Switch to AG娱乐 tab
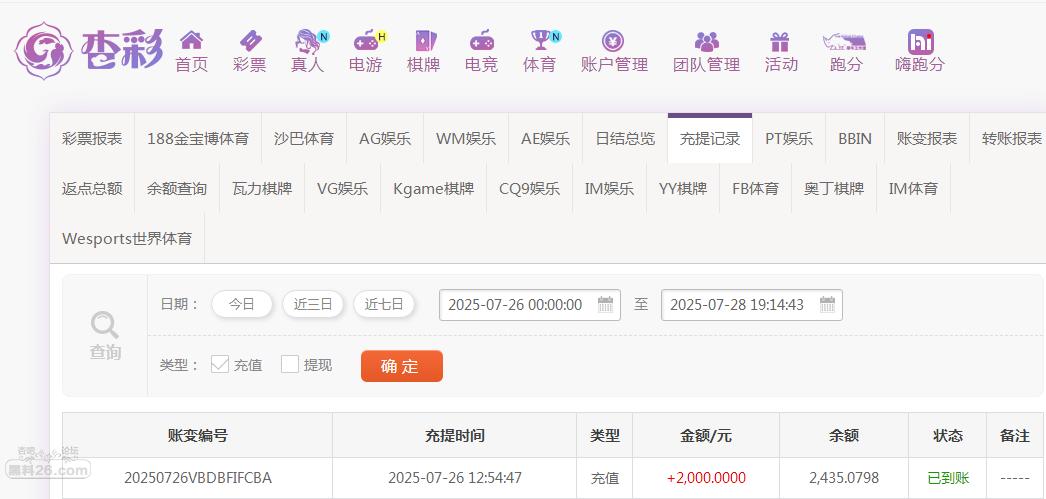1046x499 pixels. (x=385, y=139)
